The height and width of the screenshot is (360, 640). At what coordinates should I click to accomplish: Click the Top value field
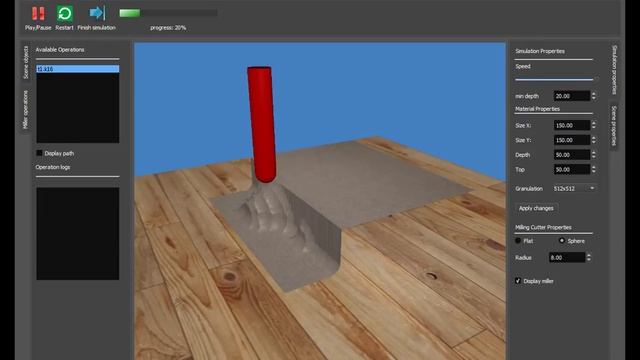[x=571, y=169]
